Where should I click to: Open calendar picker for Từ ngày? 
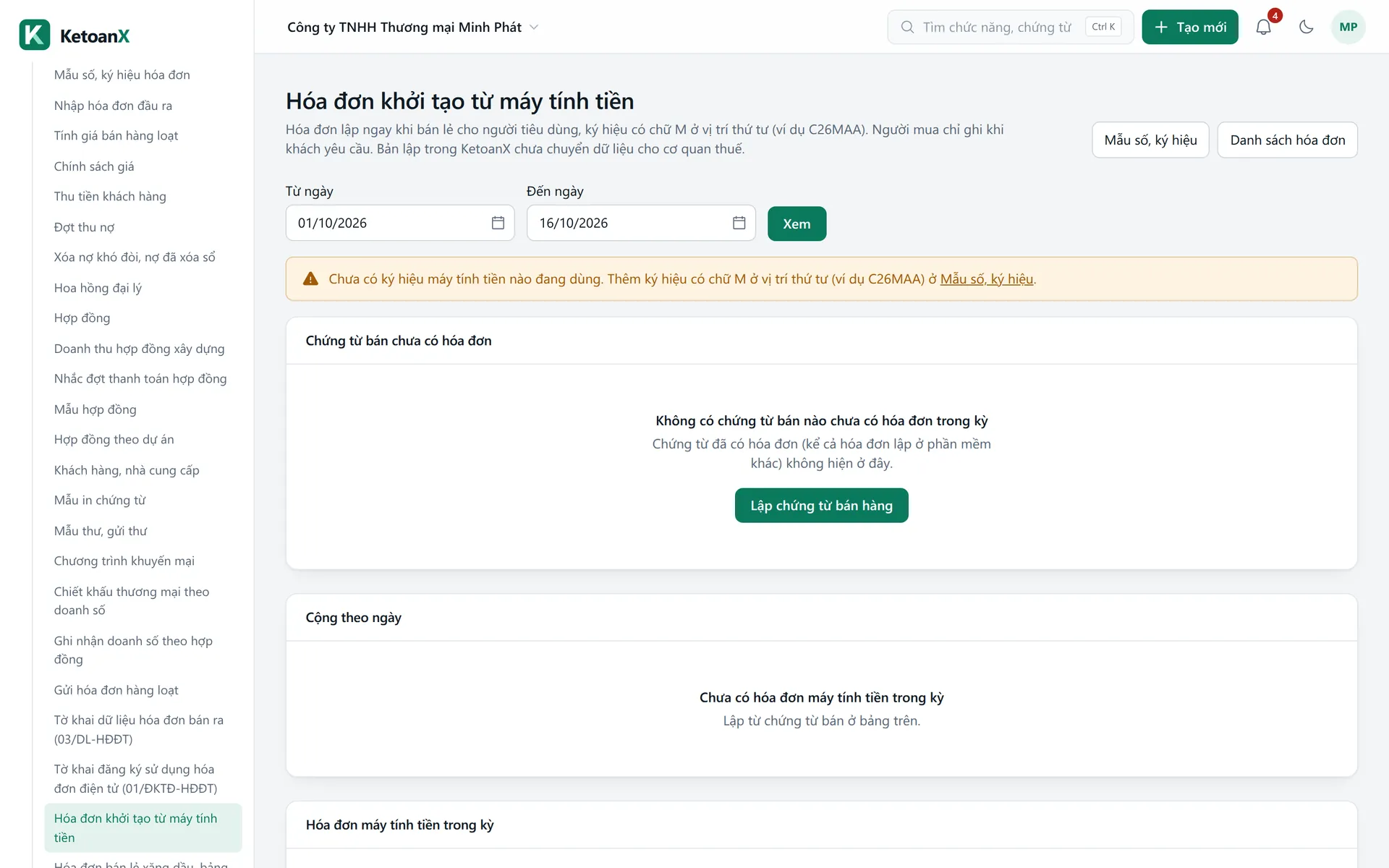(x=498, y=223)
